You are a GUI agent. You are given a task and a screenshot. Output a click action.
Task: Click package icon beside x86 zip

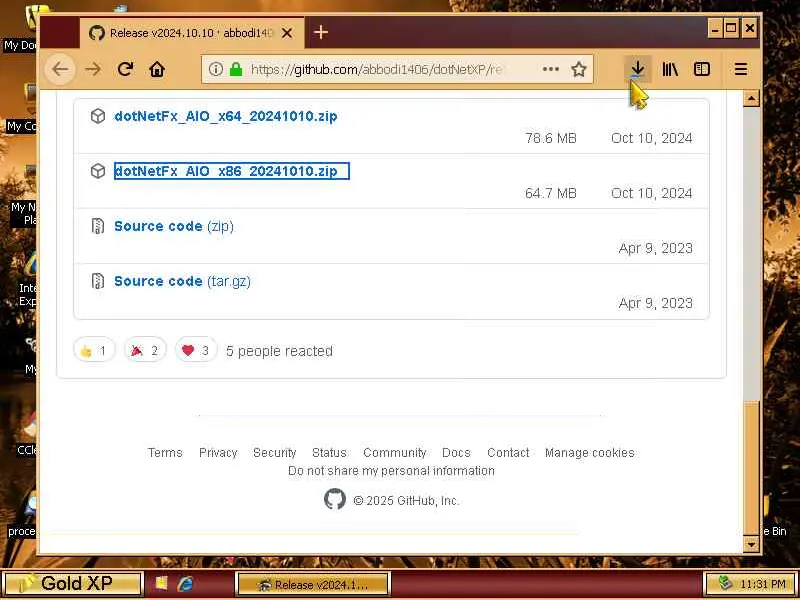point(97,171)
